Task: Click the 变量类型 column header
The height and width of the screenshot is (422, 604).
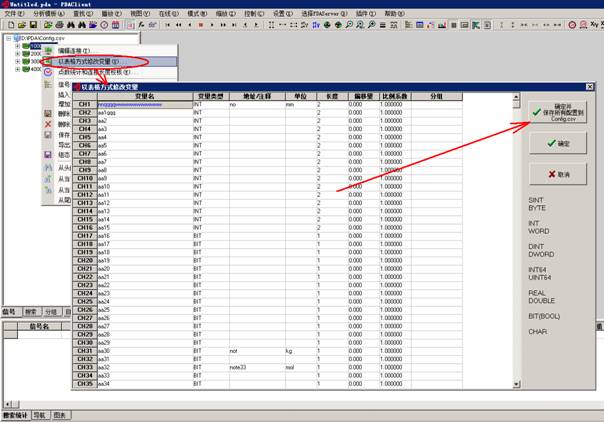Action: pos(209,96)
